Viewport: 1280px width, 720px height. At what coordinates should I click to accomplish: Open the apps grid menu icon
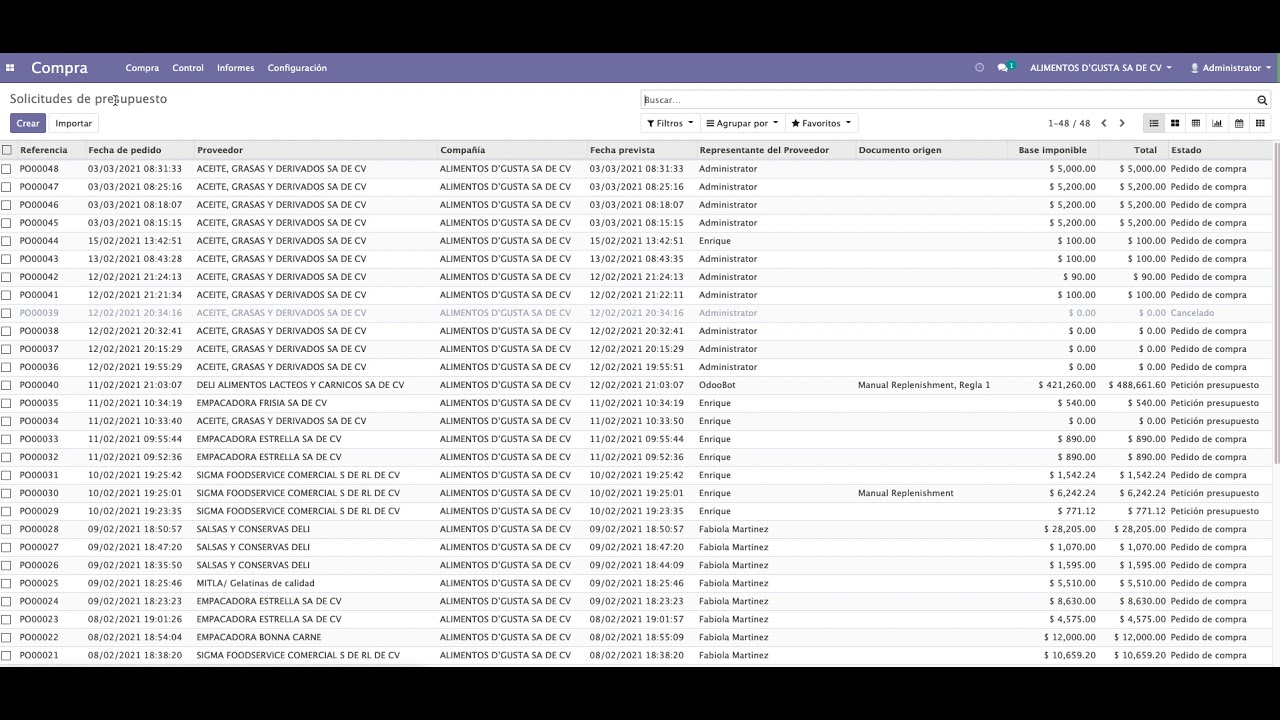tap(10, 68)
